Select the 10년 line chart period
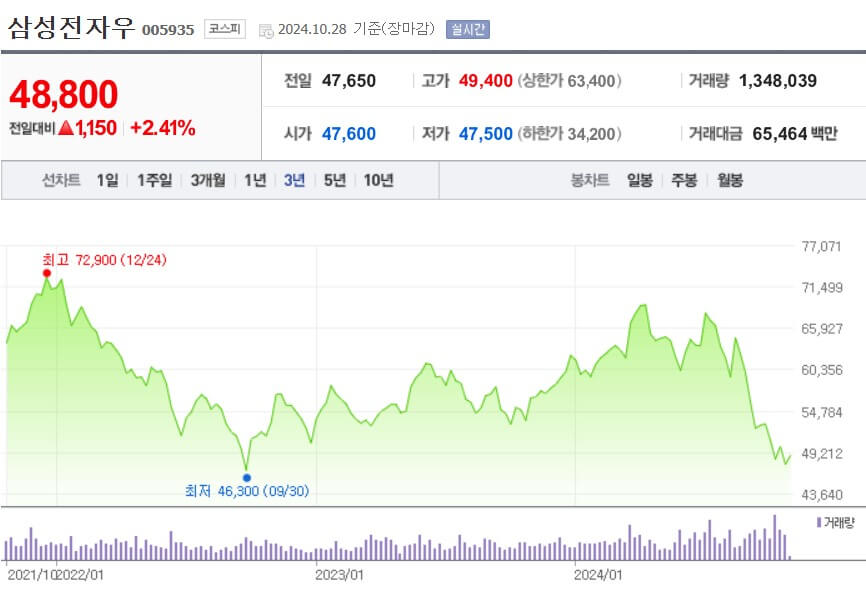Image resolution: width=866 pixels, height=594 pixels. (x=378, y=180)
